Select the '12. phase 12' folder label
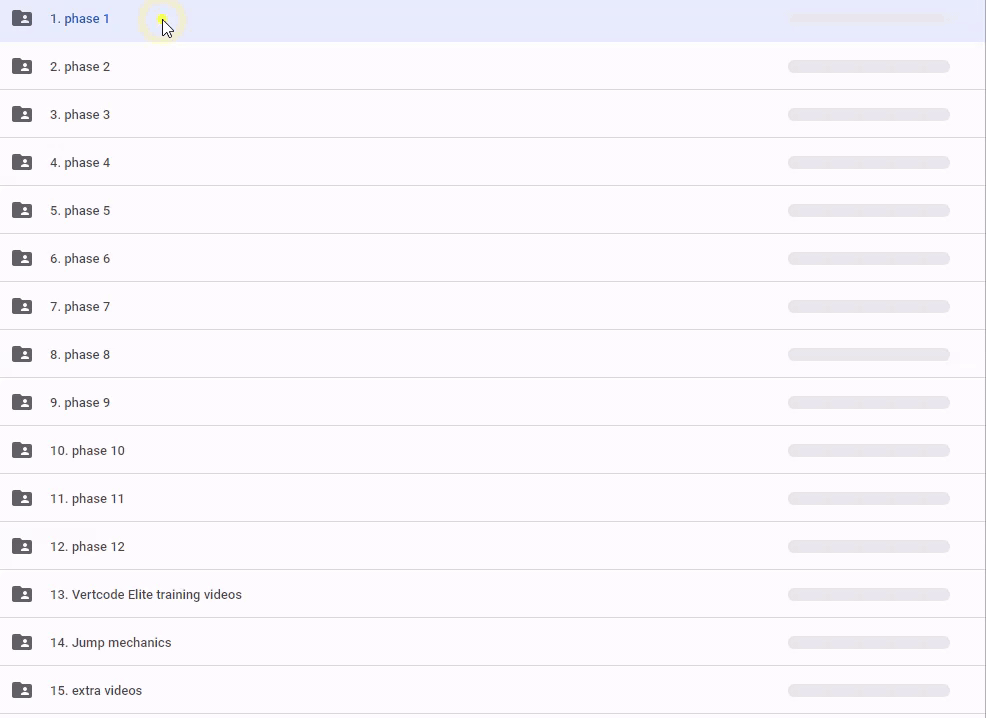 (x=87, y=547)
